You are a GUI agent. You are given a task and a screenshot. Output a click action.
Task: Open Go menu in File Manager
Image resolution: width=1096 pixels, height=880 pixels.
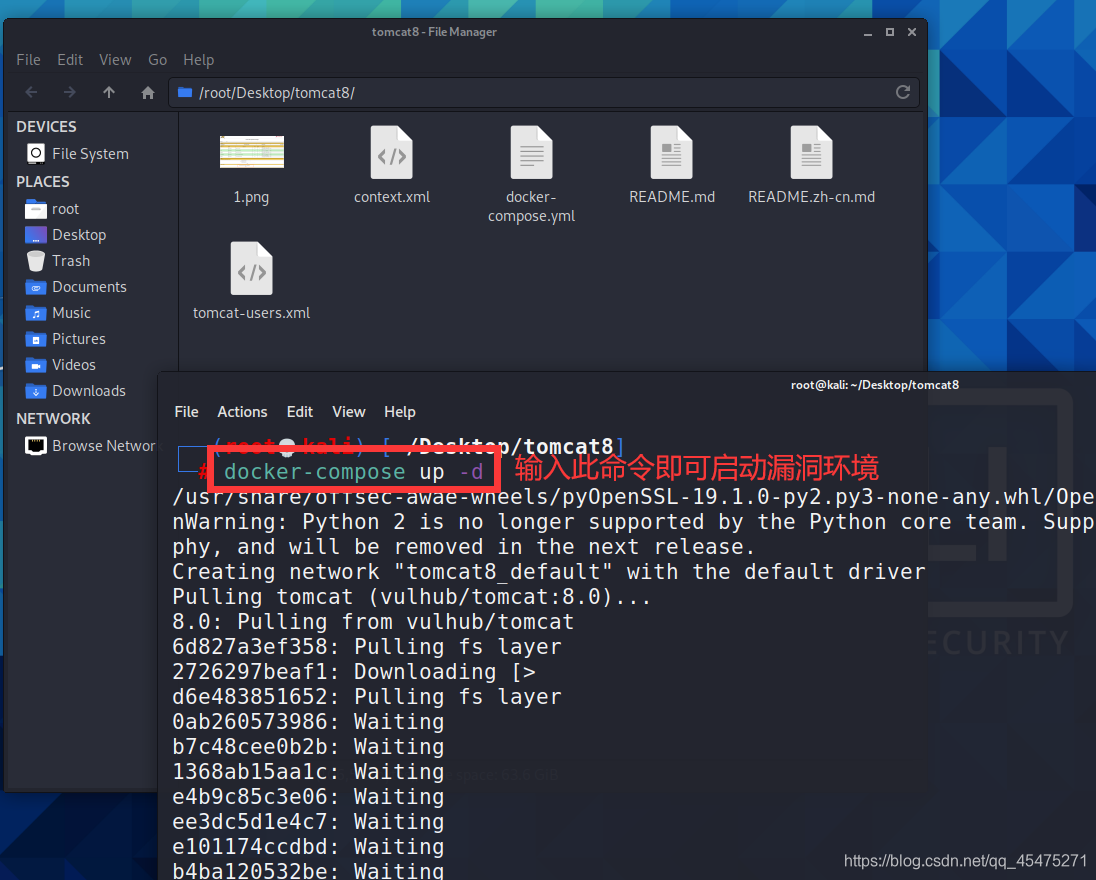click(157, 60)
